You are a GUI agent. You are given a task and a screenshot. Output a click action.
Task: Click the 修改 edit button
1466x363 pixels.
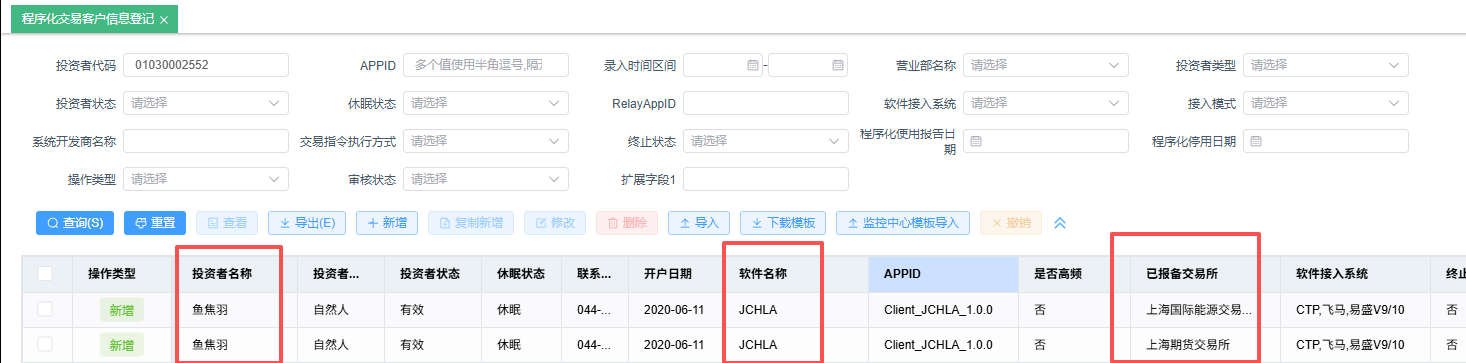click(555, 223)
